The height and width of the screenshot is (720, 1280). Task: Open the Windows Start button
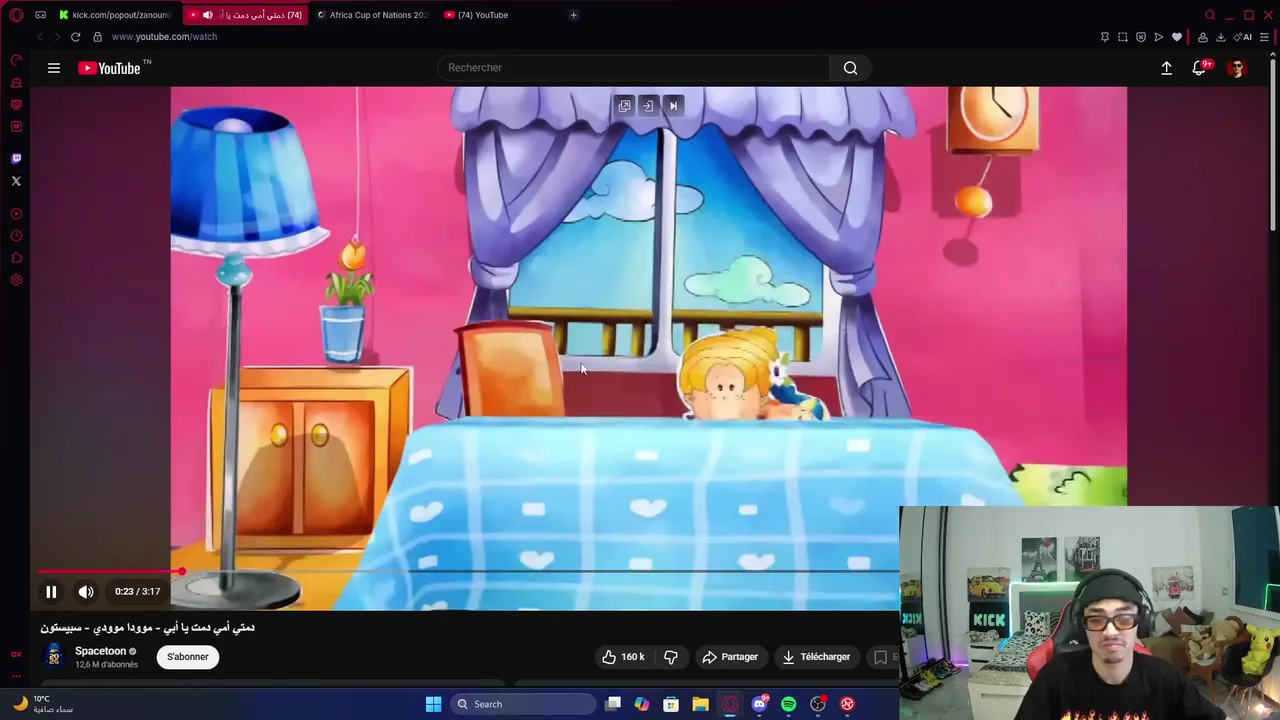tap(433, 704)
